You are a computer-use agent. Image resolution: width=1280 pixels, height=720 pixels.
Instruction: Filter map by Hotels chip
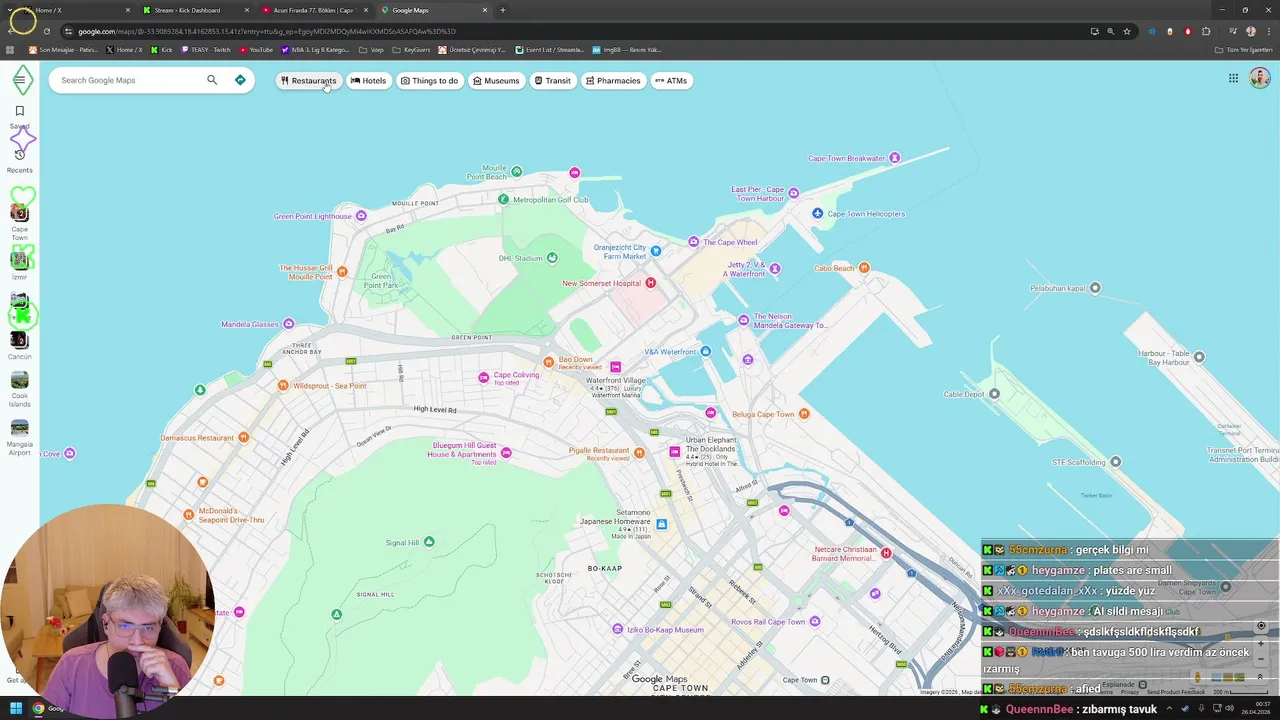368,80
